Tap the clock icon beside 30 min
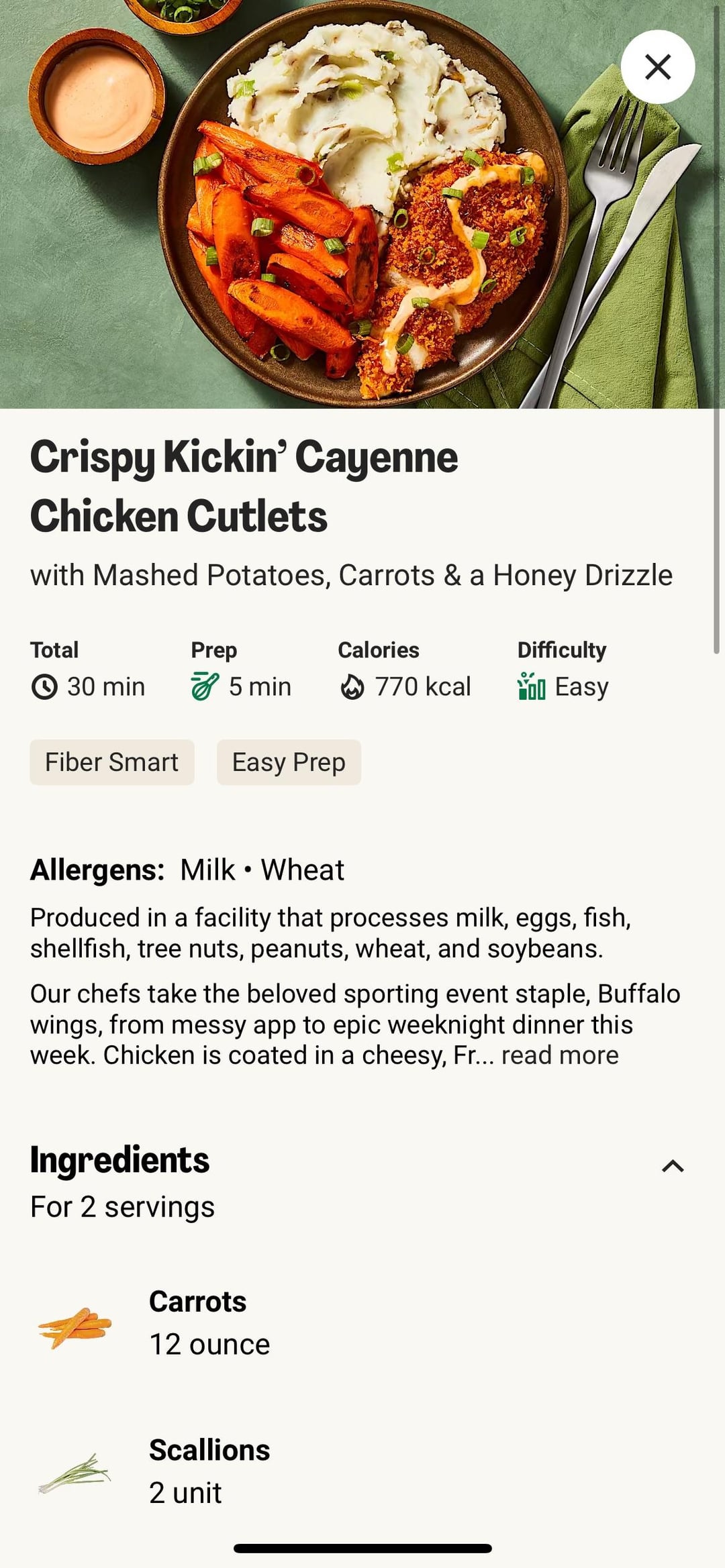 [44, 687]
